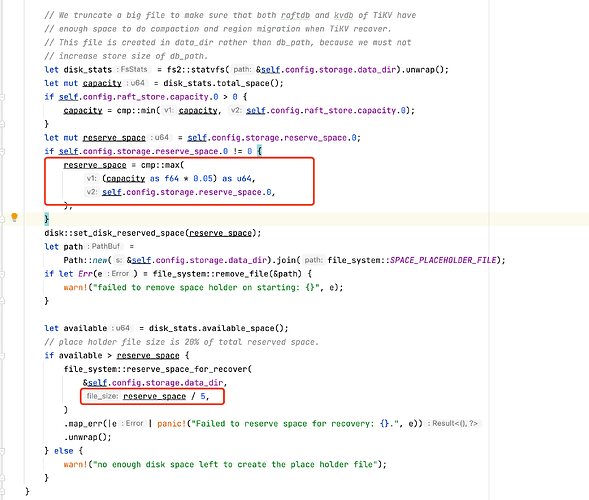Click the 'Err' pattern in 'if let'
Image resolution: width=589 pixels, height=500 pixels.
point(85,274)
